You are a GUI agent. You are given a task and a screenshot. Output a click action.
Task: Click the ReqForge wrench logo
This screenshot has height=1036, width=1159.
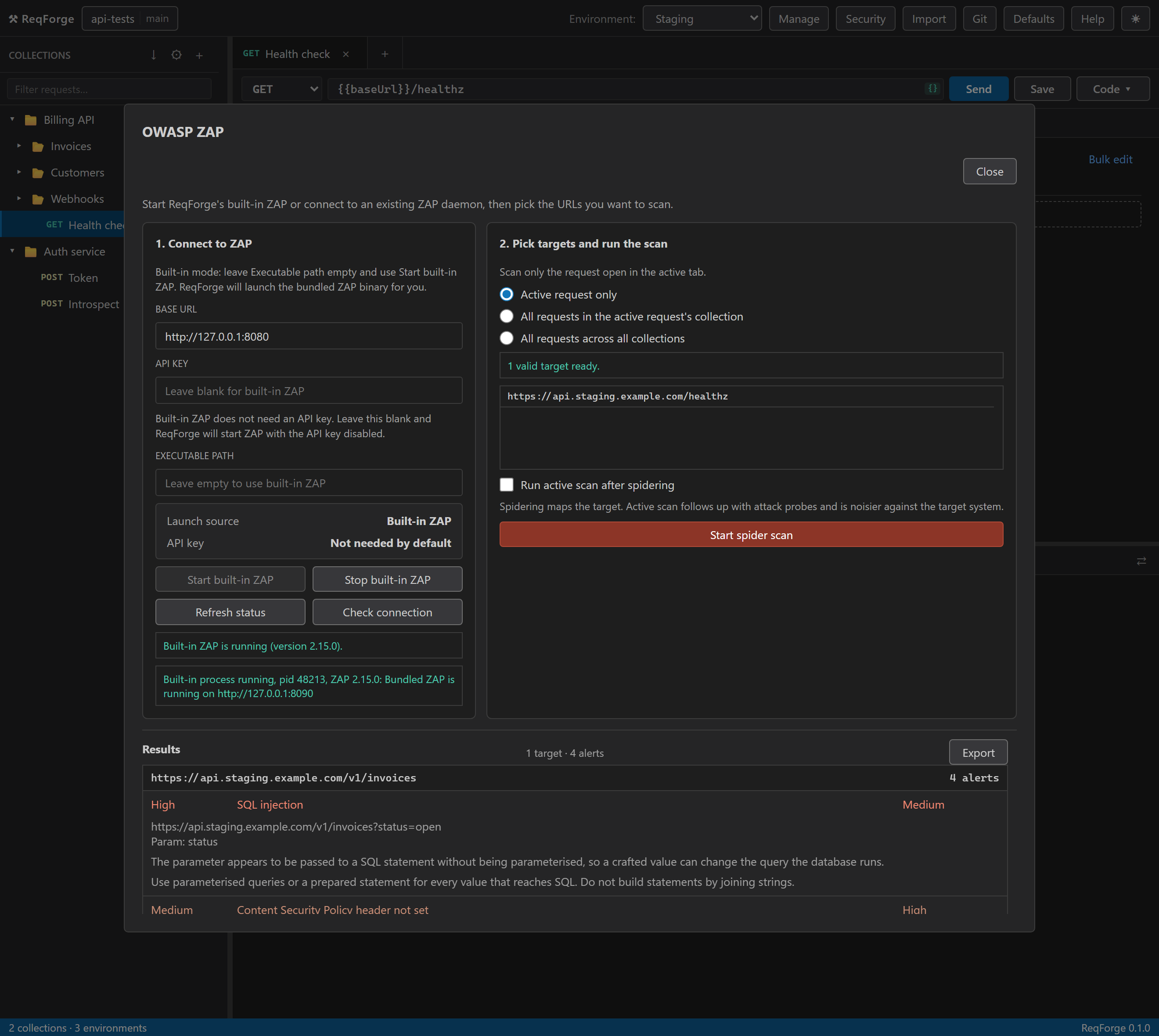pos(13,19)
